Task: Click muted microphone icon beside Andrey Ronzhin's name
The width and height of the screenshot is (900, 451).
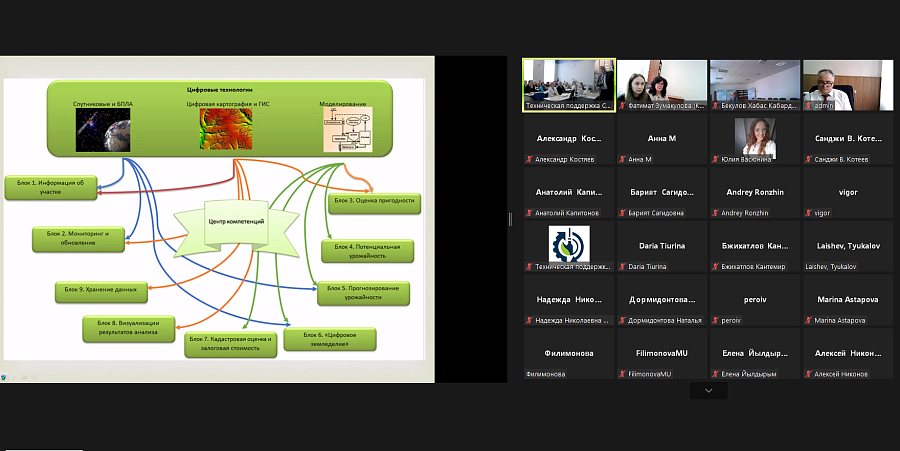Action: point(715,213)
